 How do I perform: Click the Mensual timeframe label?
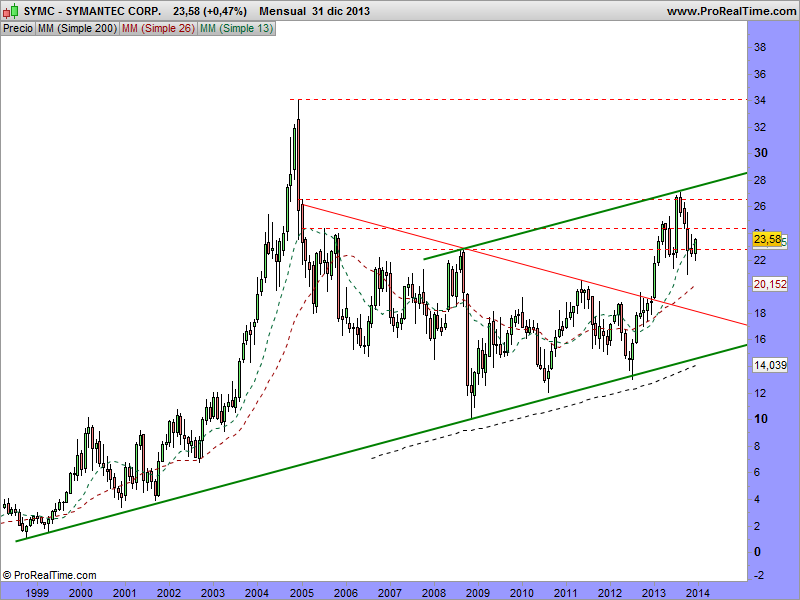click(x=282, y=11)
